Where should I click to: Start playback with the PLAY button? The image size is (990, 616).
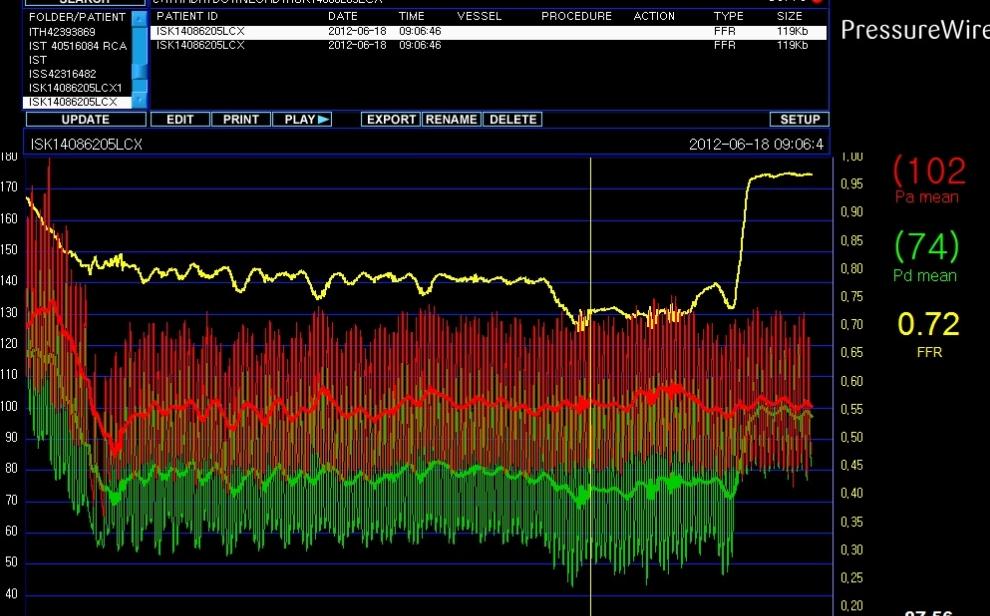(x=302, y=119)
